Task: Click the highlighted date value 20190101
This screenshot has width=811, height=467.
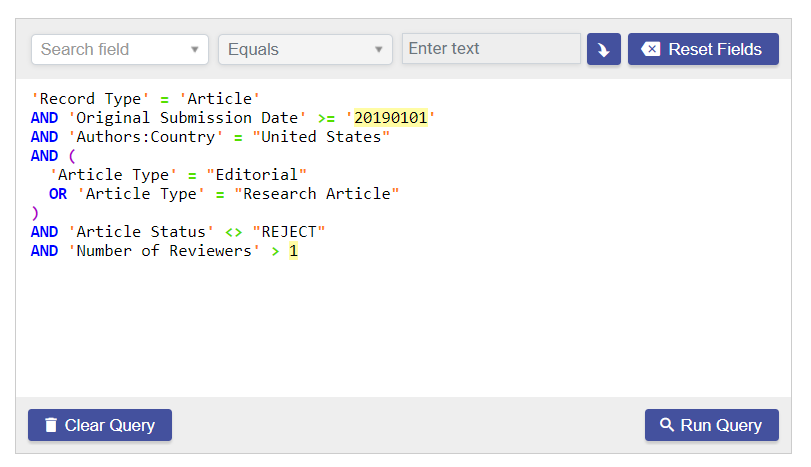Action: [390, 118]
